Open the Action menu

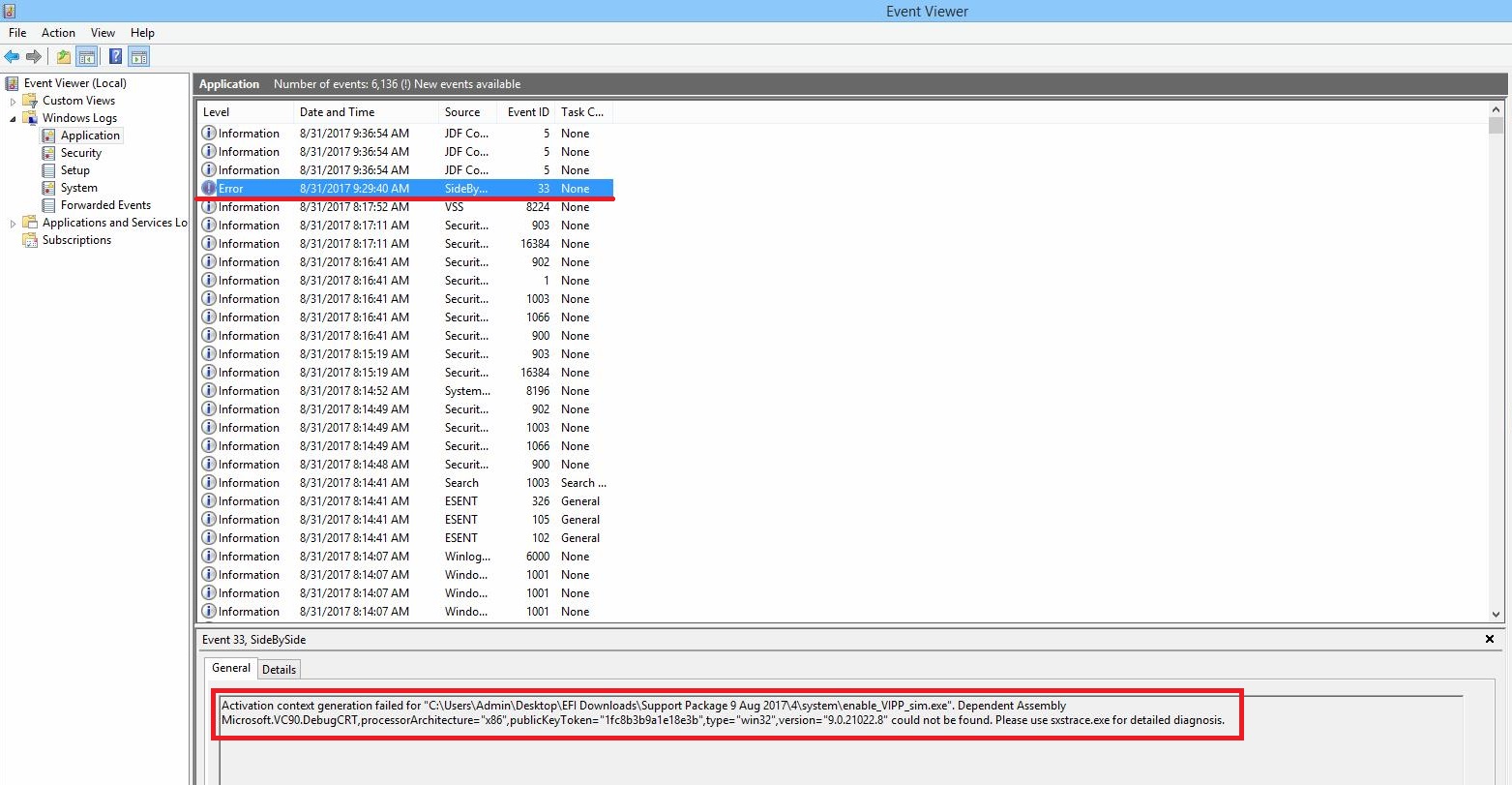pos(58,33)
